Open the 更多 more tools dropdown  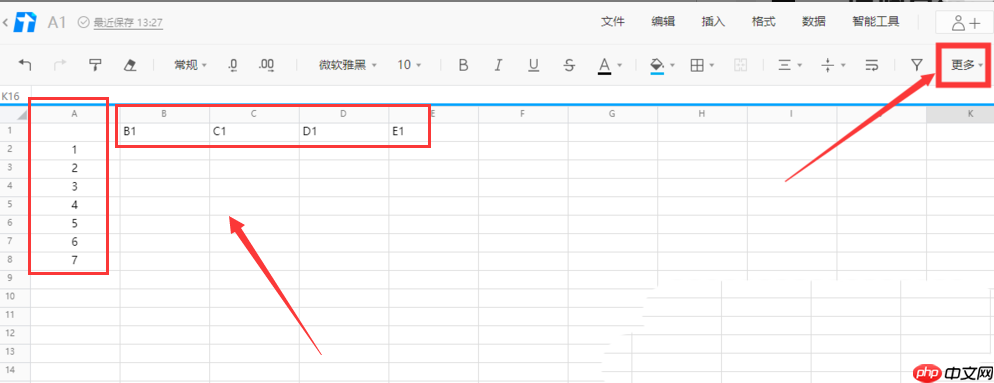967,65
